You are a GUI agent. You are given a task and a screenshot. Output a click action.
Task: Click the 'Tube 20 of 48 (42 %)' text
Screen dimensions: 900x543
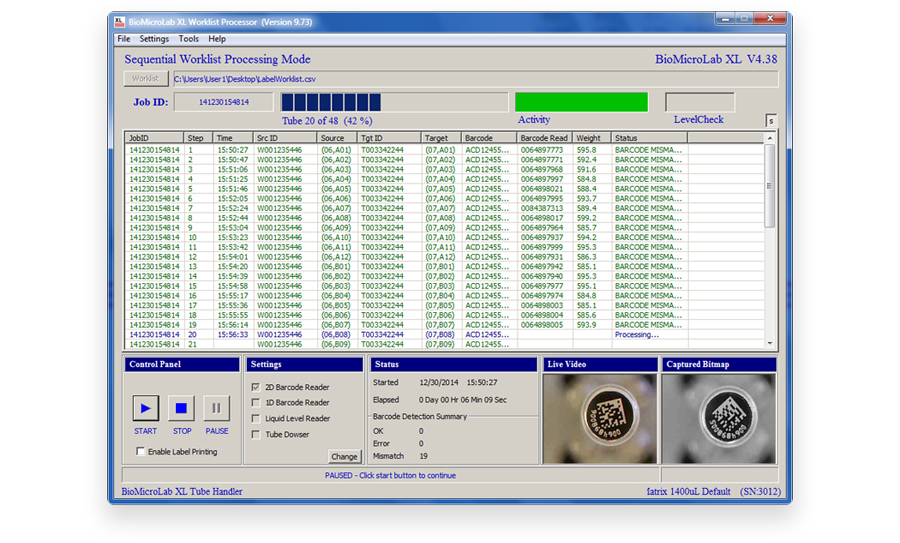tap(327, 121)
